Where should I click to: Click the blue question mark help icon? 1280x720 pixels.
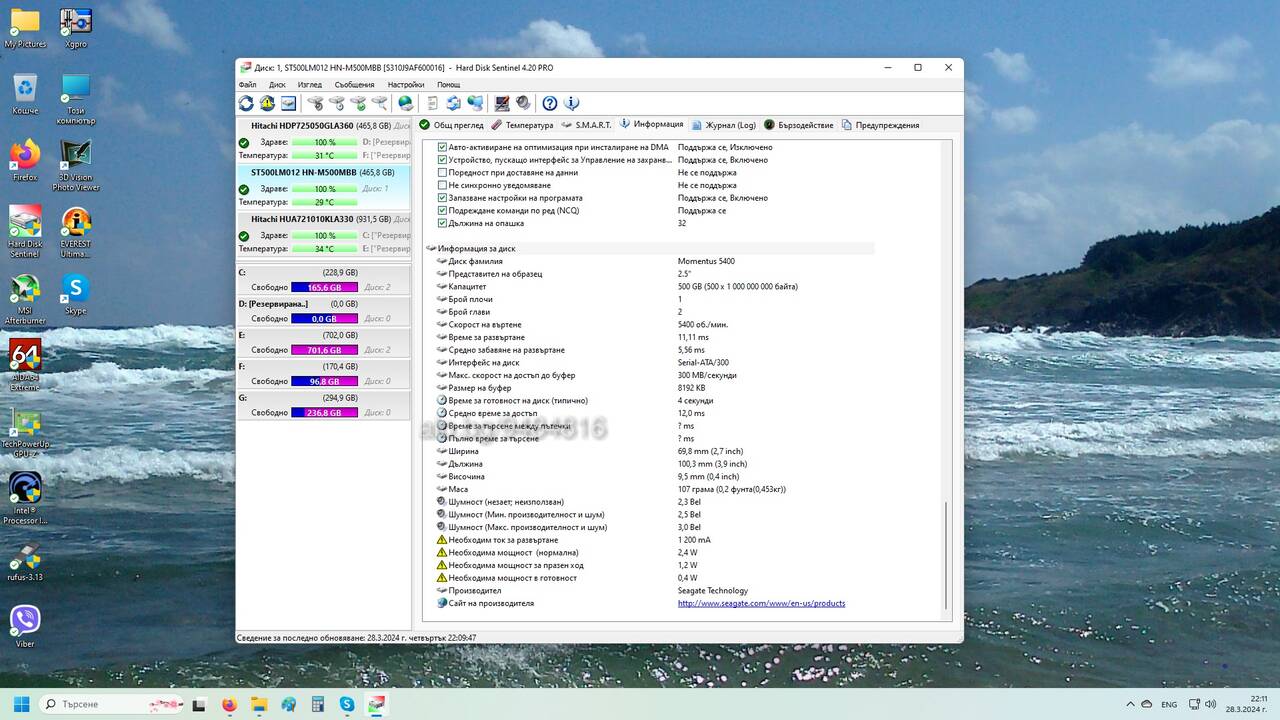[550, 103]
